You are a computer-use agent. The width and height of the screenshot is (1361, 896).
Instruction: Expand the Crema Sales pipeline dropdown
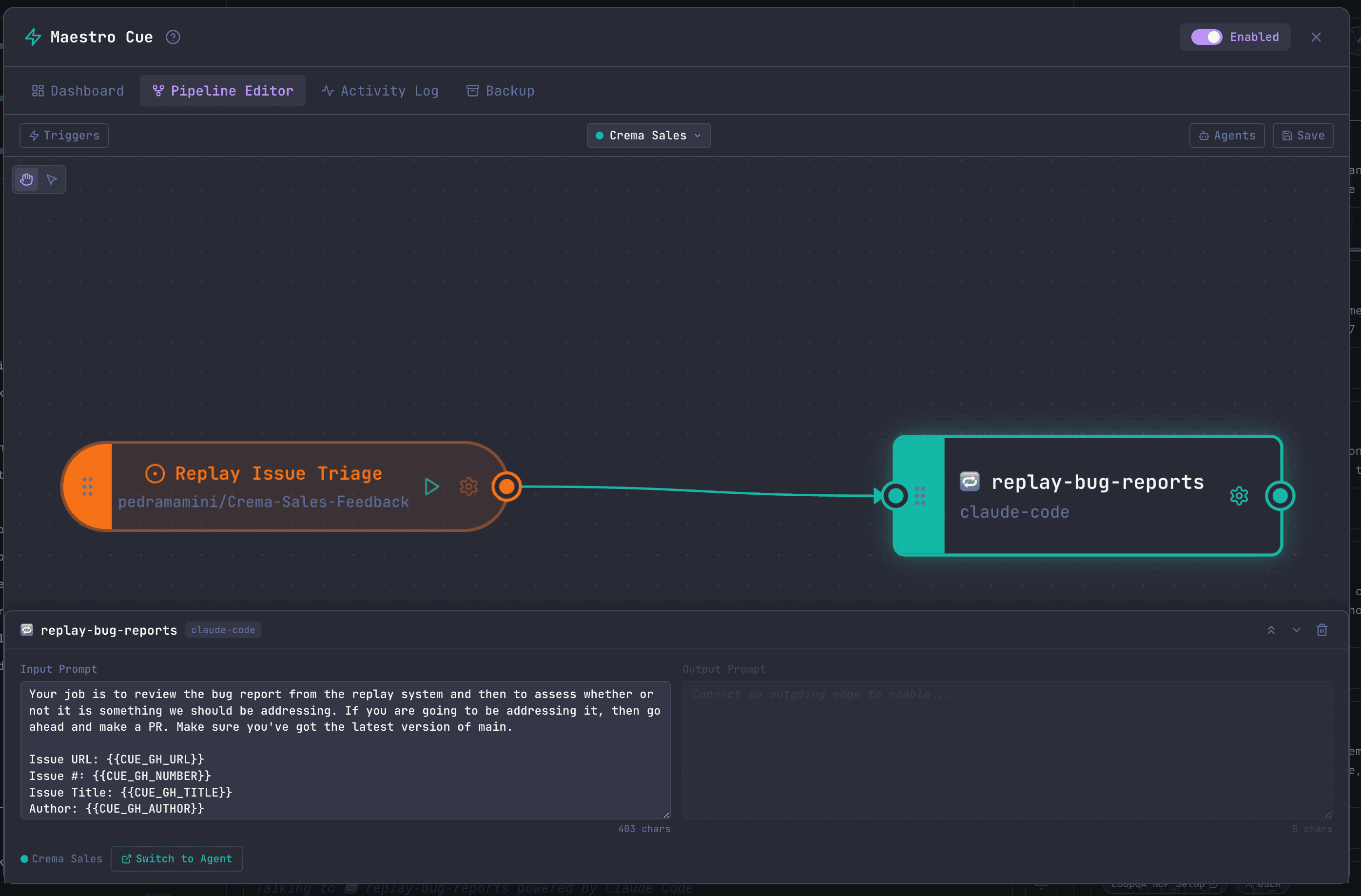(x=648, y=136)
